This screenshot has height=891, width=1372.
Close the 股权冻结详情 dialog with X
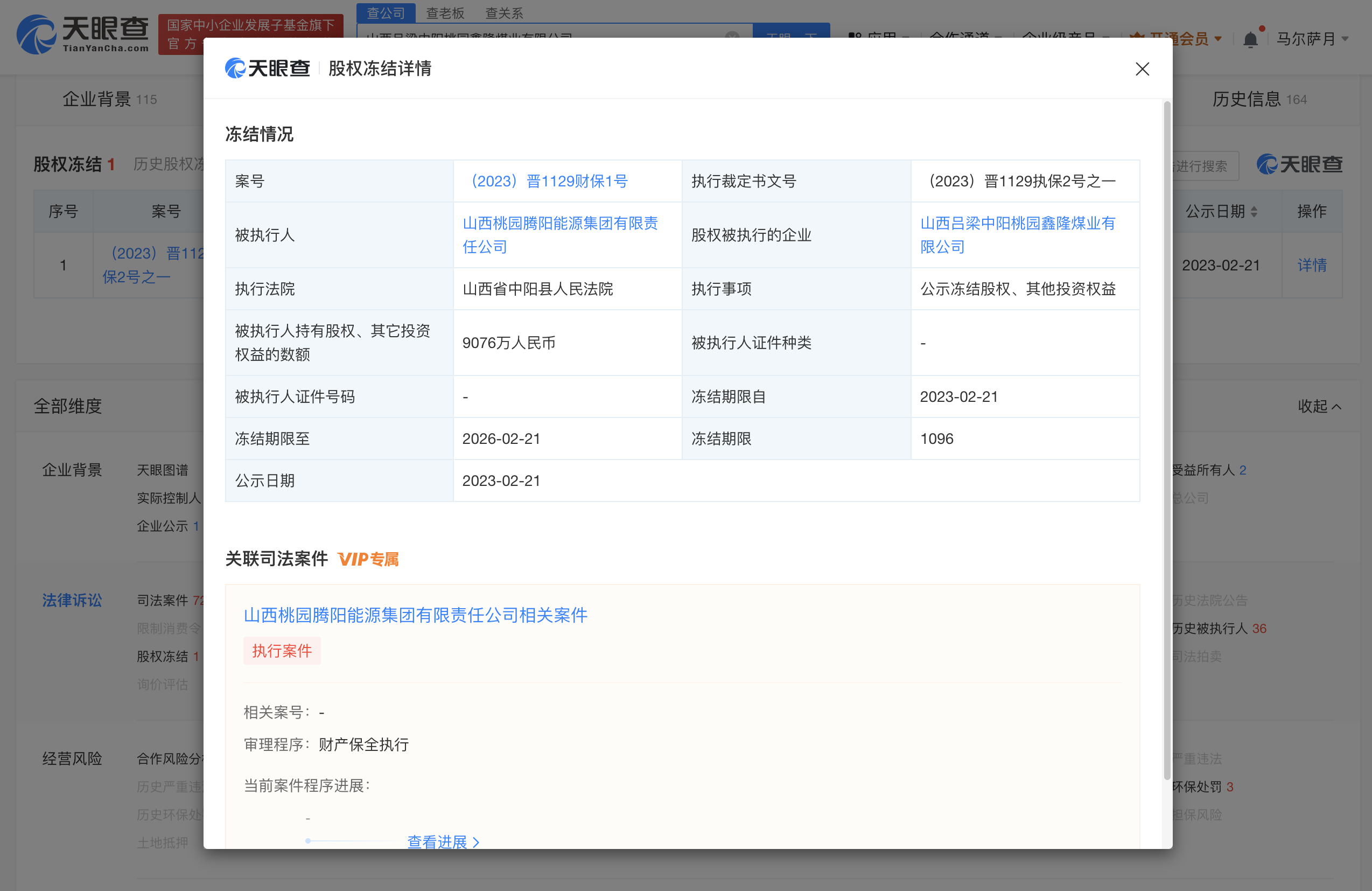tap(1142, 69)
